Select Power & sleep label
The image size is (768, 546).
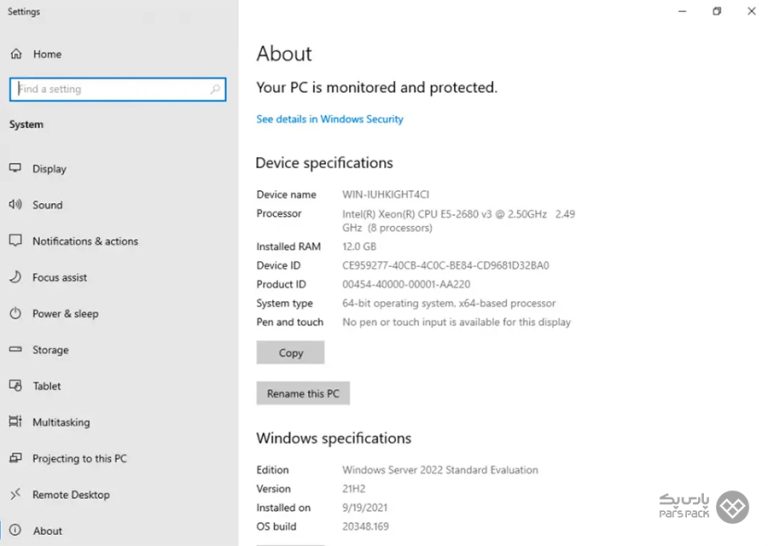66,314
